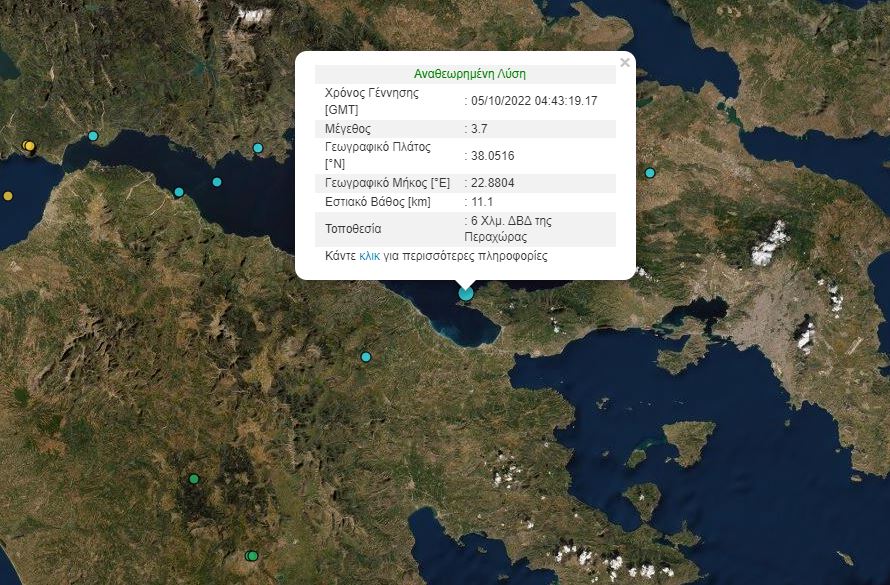Screen dimensions: 890x585
Task: Click the cyan marker east of the strait crossing
Action: pos(257,149)
